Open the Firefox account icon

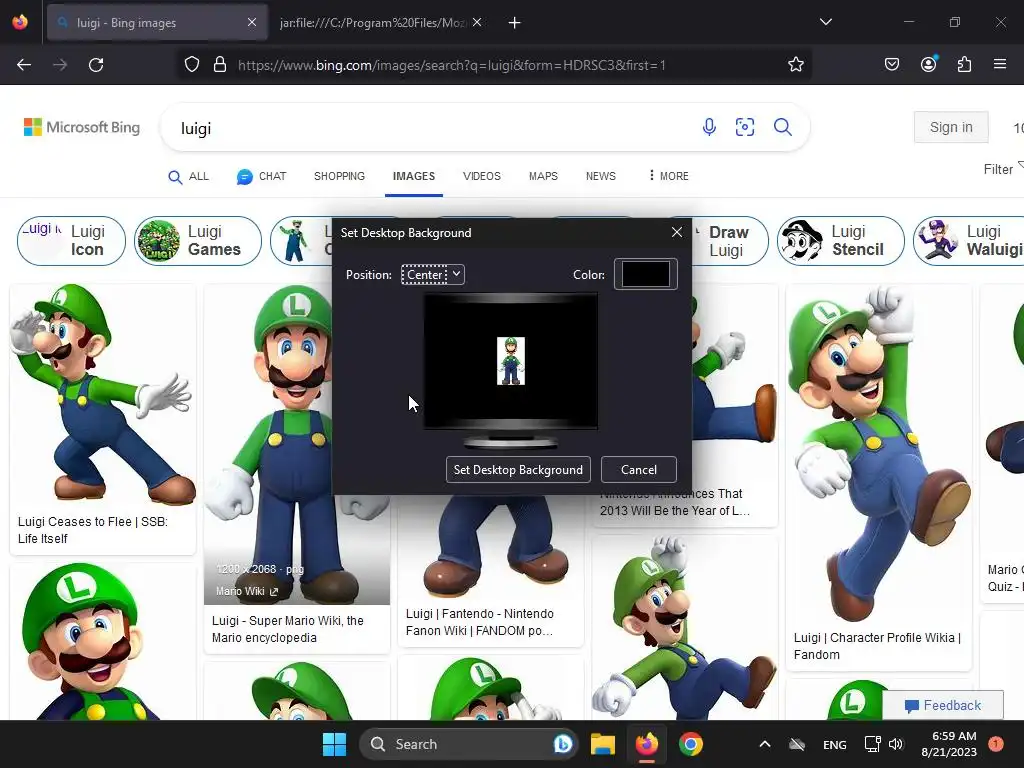click(x=928, y=64)
